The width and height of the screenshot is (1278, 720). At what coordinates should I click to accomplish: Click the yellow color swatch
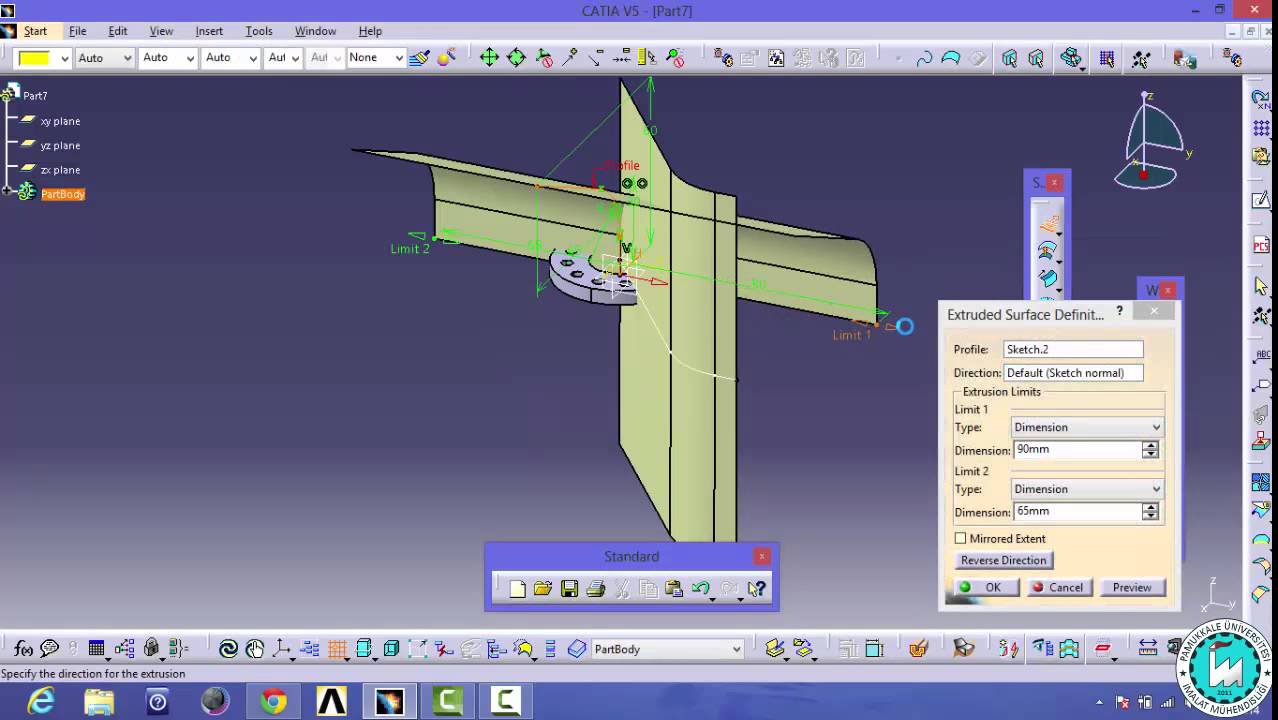[36, 58]
